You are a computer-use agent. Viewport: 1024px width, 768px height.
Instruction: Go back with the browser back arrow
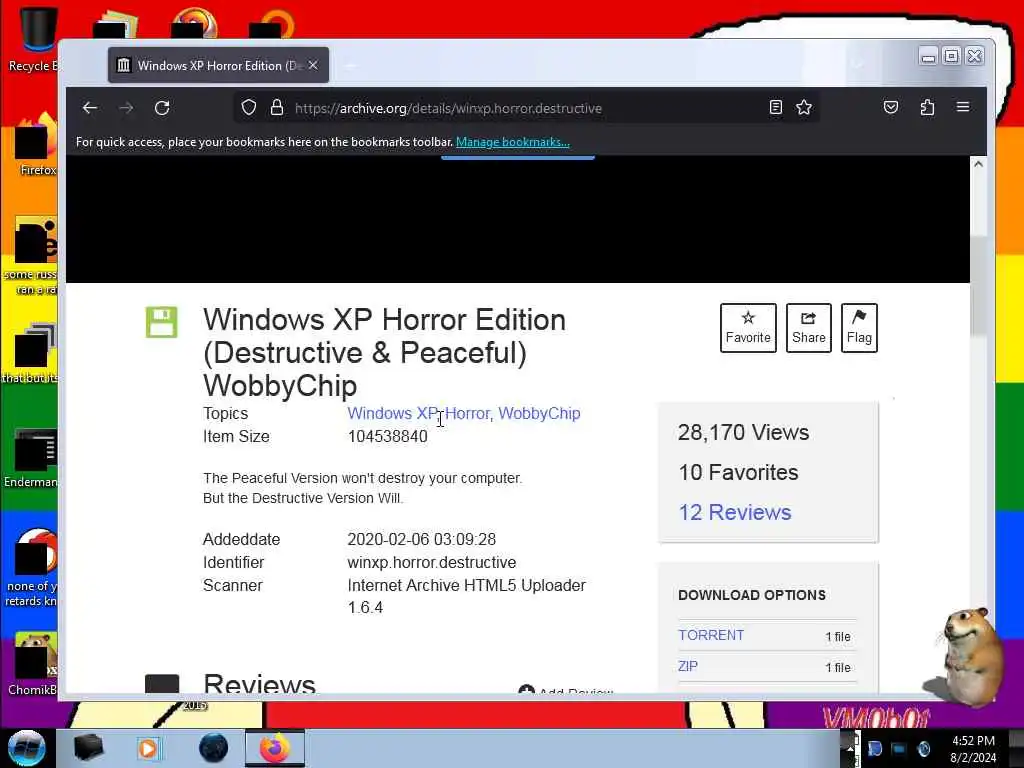(x=90, y=108)
